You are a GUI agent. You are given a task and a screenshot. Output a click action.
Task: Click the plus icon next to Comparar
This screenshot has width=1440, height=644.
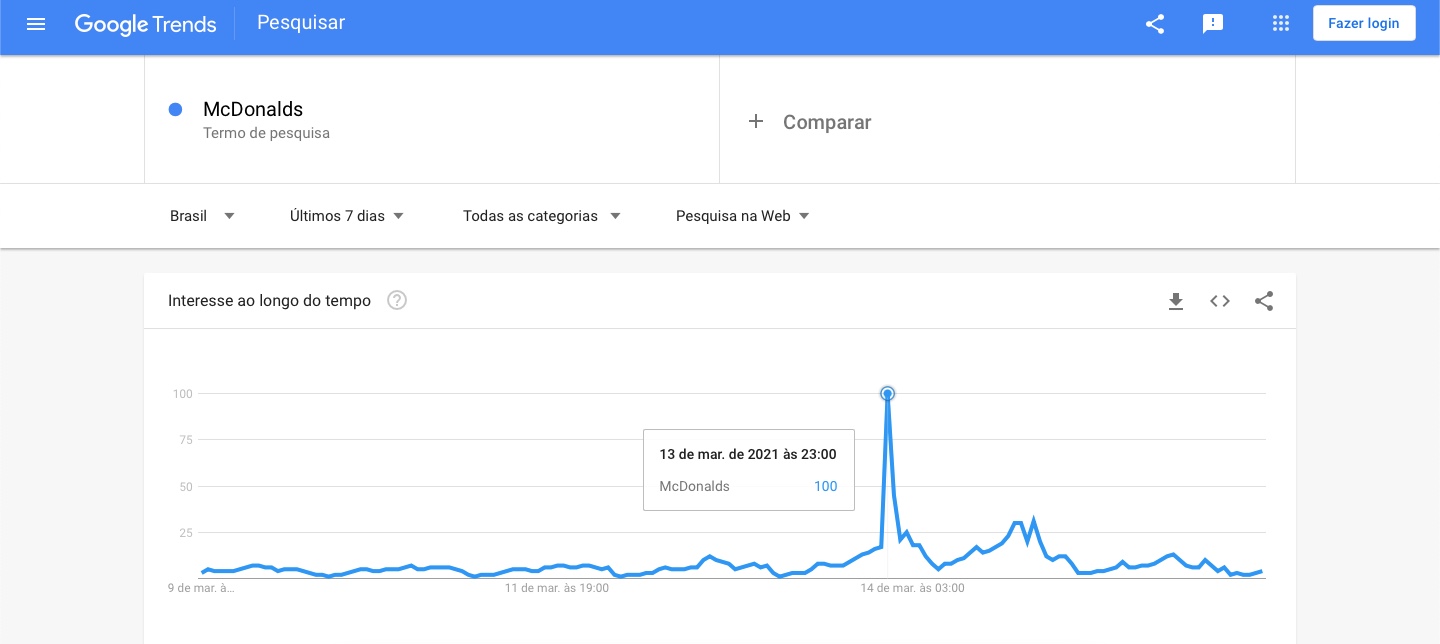coord(756,121)
